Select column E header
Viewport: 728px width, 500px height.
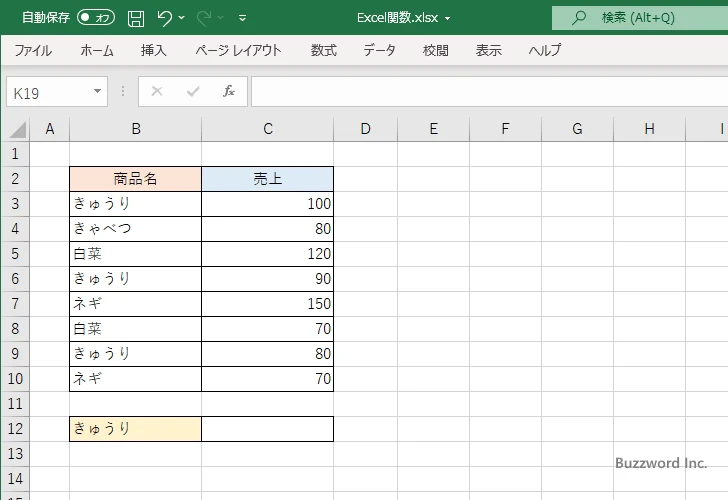(434, 129)
